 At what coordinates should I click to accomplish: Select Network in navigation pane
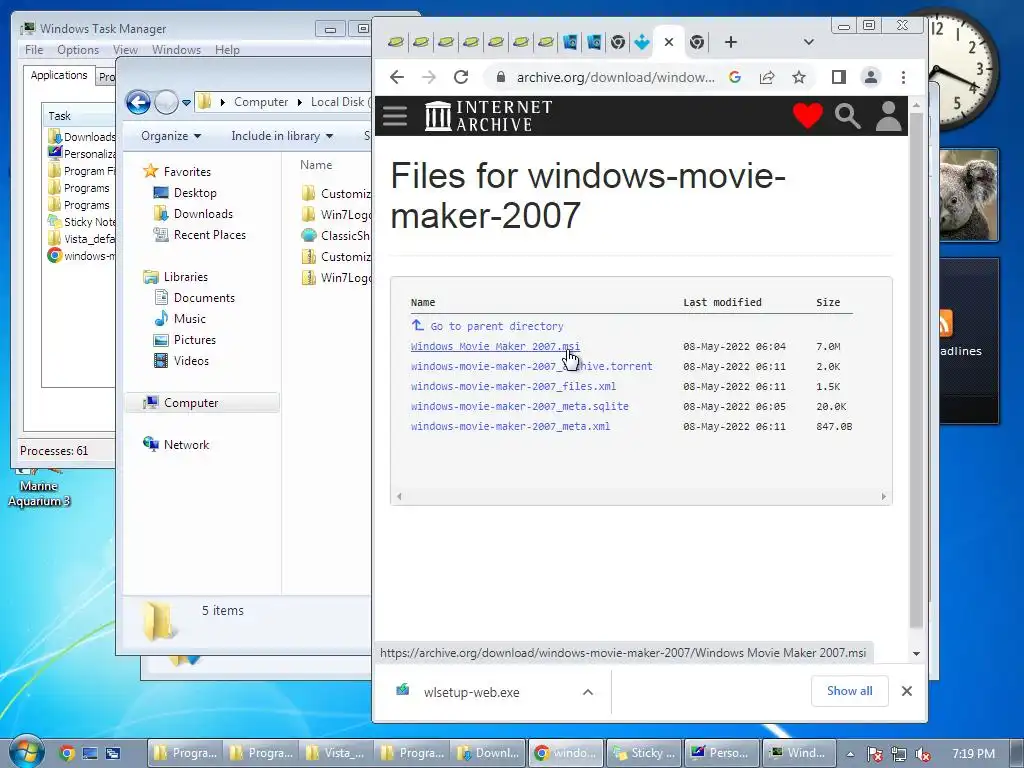[186, 445]
